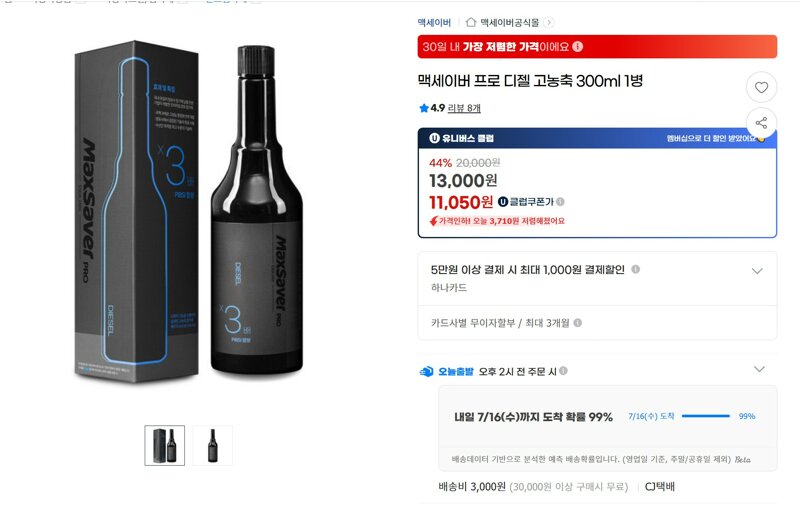Go to the 맥세이버공식몰 store link

pos(510,22)
